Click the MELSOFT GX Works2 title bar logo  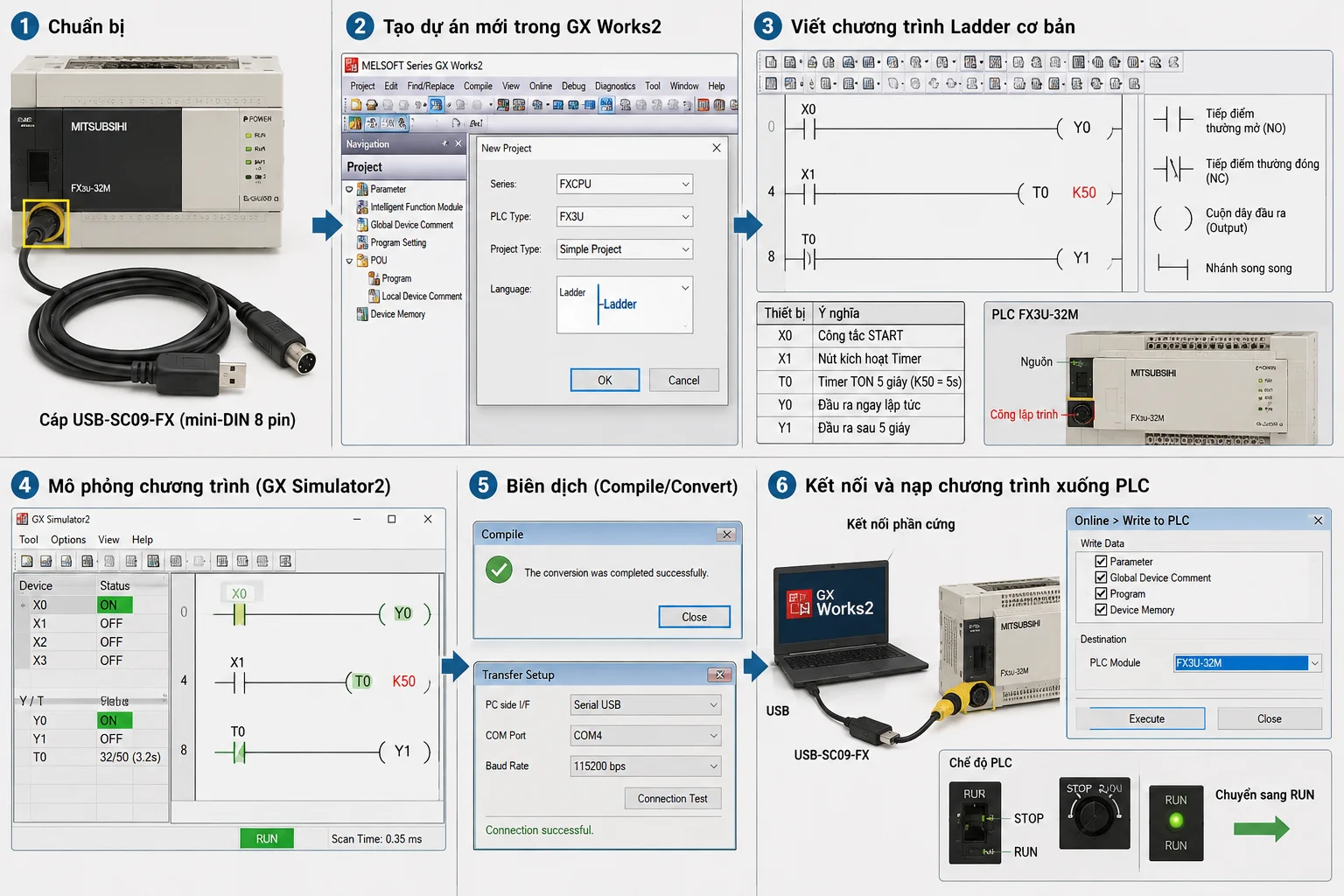point(352,65)
